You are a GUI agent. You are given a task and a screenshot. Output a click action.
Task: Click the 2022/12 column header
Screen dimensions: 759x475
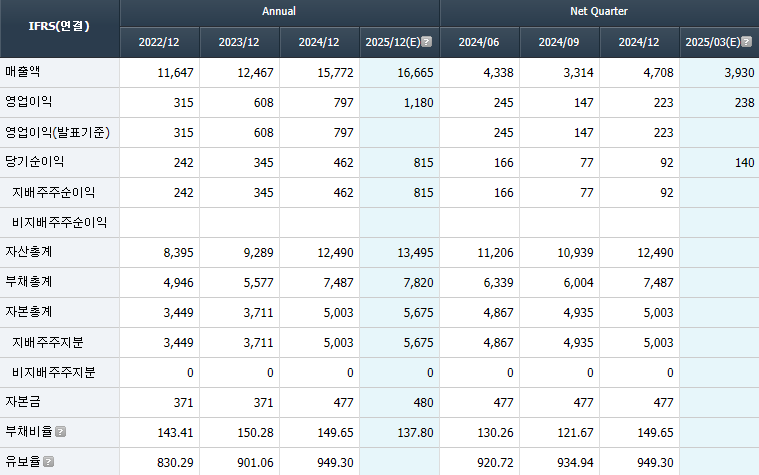(x=159, y=42)
